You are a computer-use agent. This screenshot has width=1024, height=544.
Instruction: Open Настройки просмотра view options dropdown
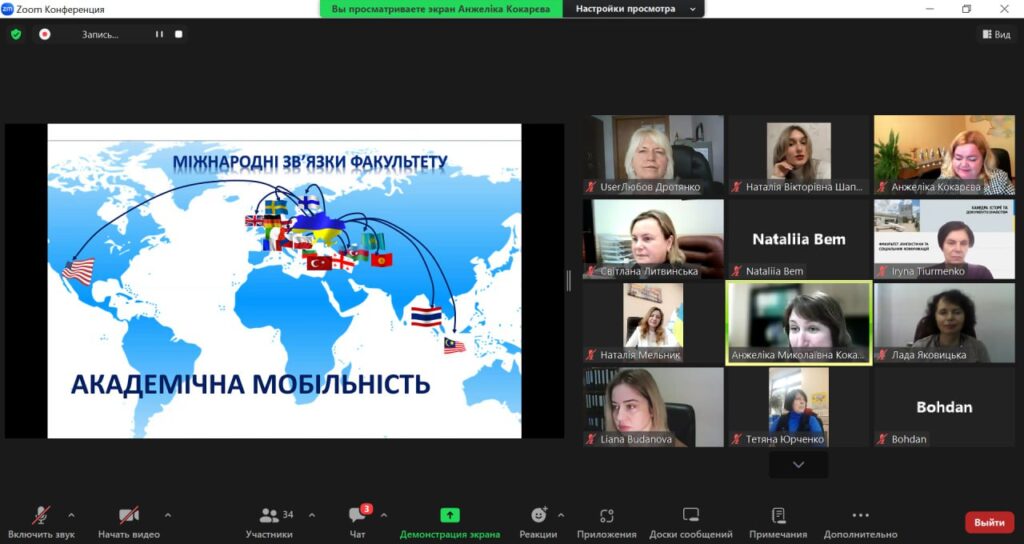click(632, 9)
